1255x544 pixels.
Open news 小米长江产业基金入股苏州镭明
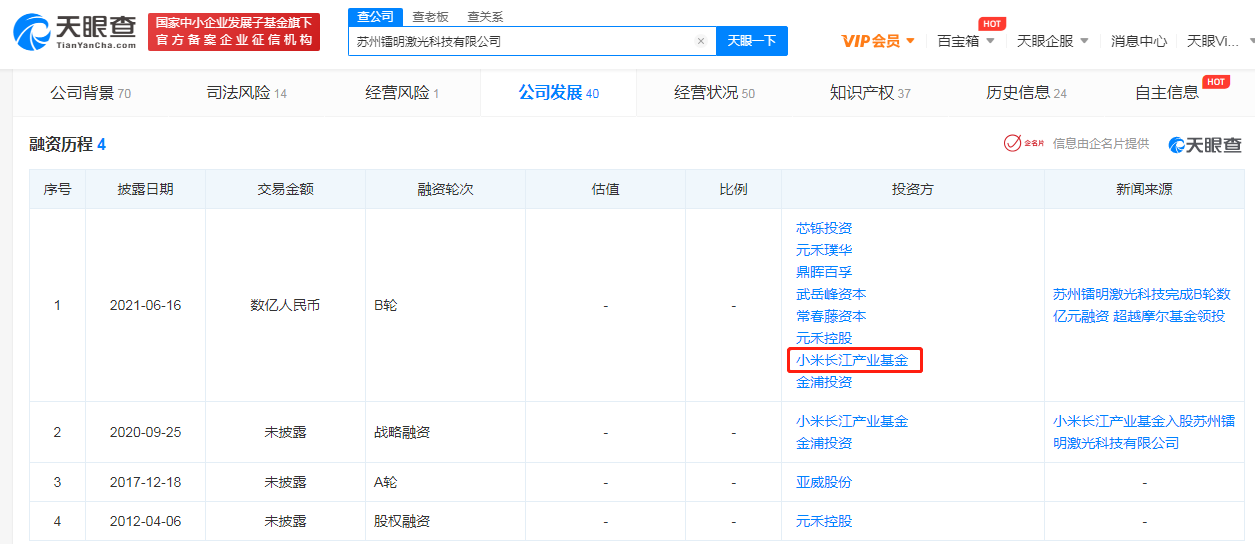1144,432
